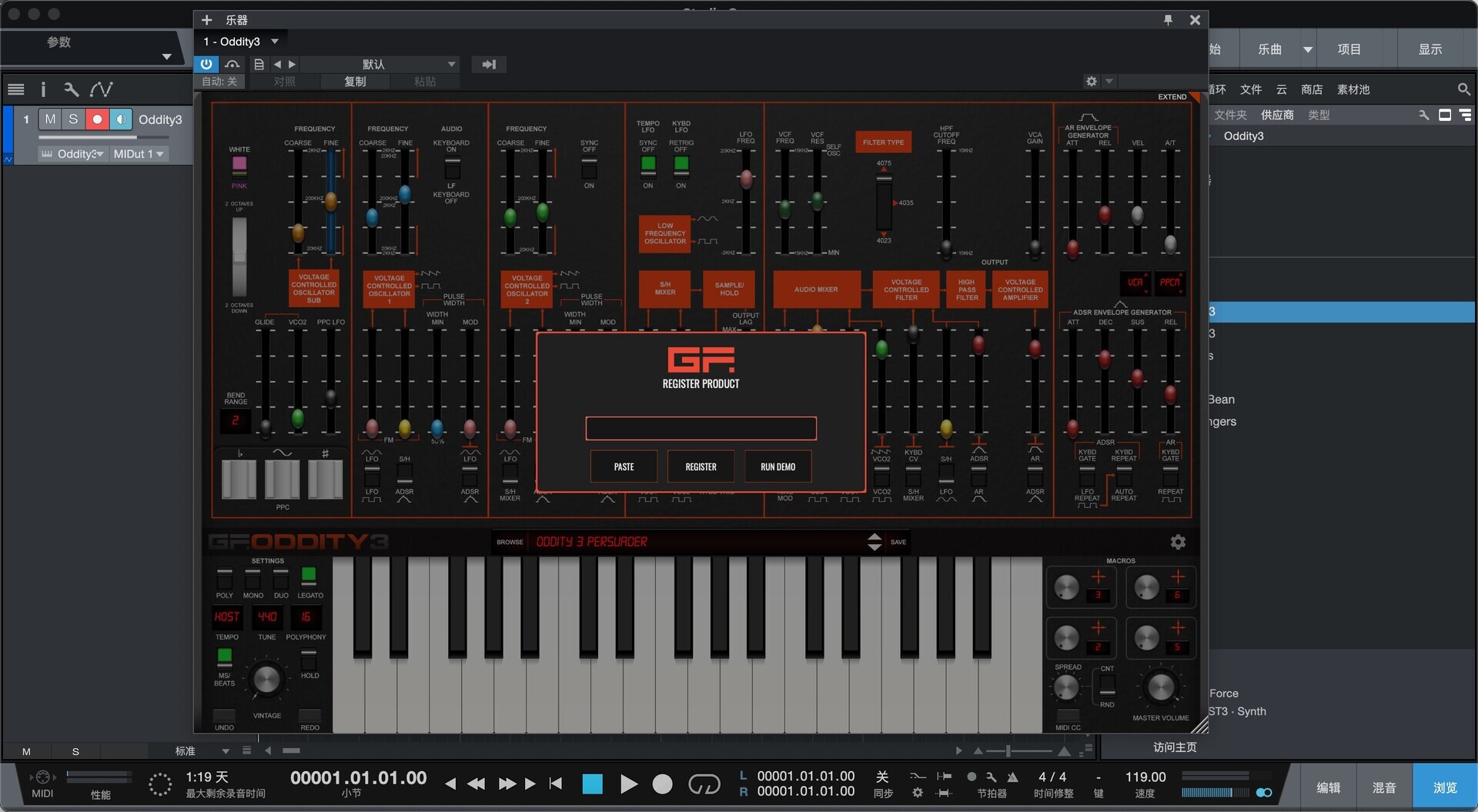Image resolution: width=1478 pixels, height=812 pixels.
Task: Open the 文件 files tab in browser
Action: point(1251,89)
